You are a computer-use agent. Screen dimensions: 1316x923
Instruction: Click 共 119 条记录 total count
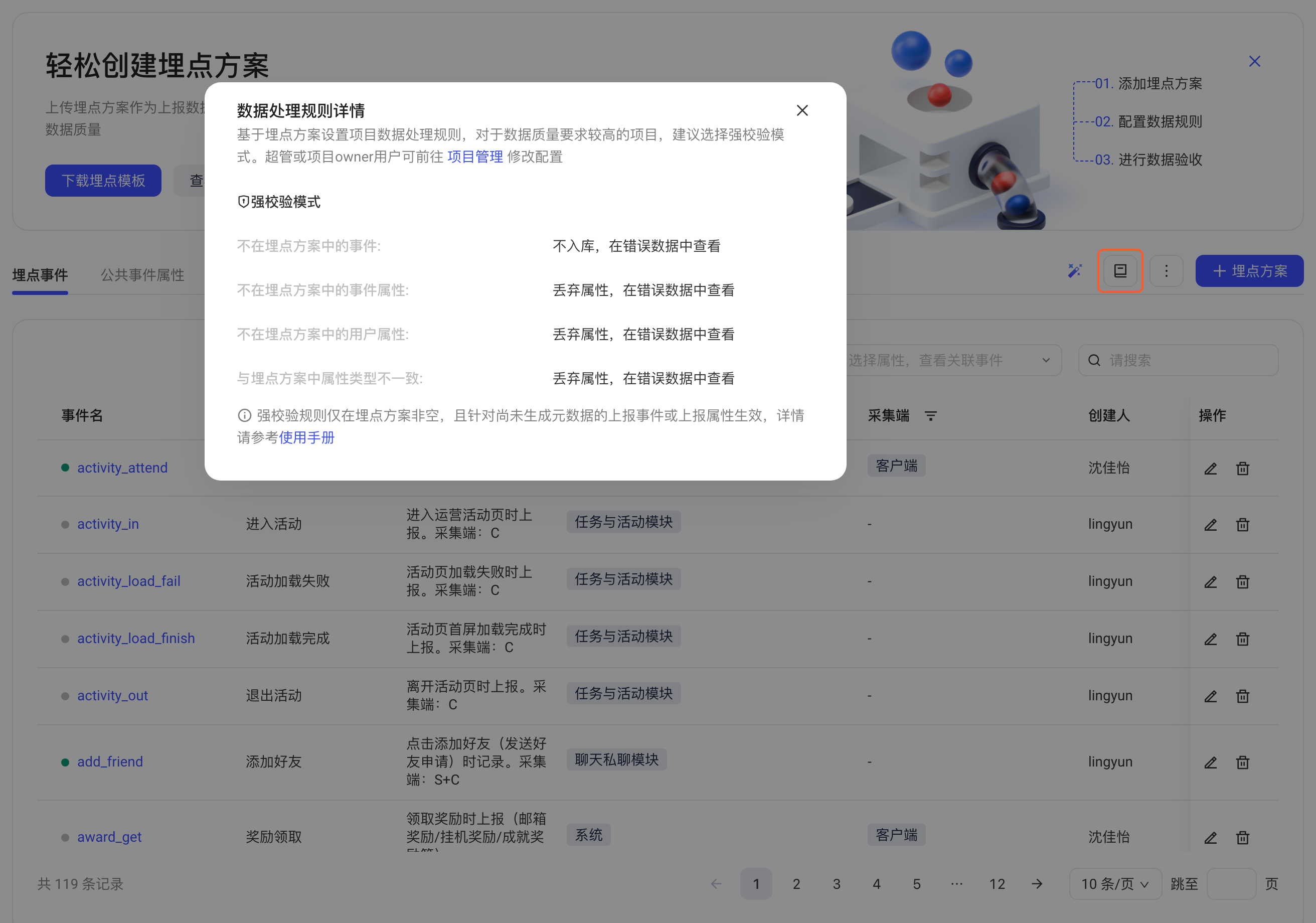(80, 884)
